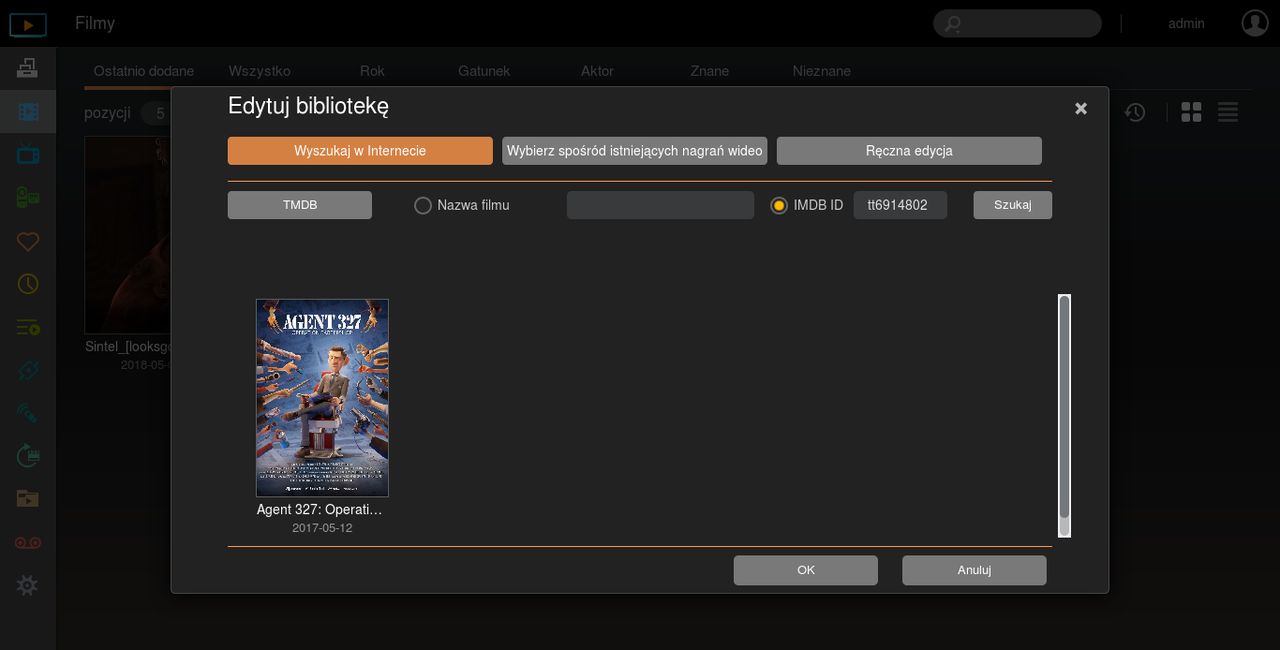Click the search magnifier icon
Image resolution: width=1280 pixels, height=650 pixels.
click(953, 23)
